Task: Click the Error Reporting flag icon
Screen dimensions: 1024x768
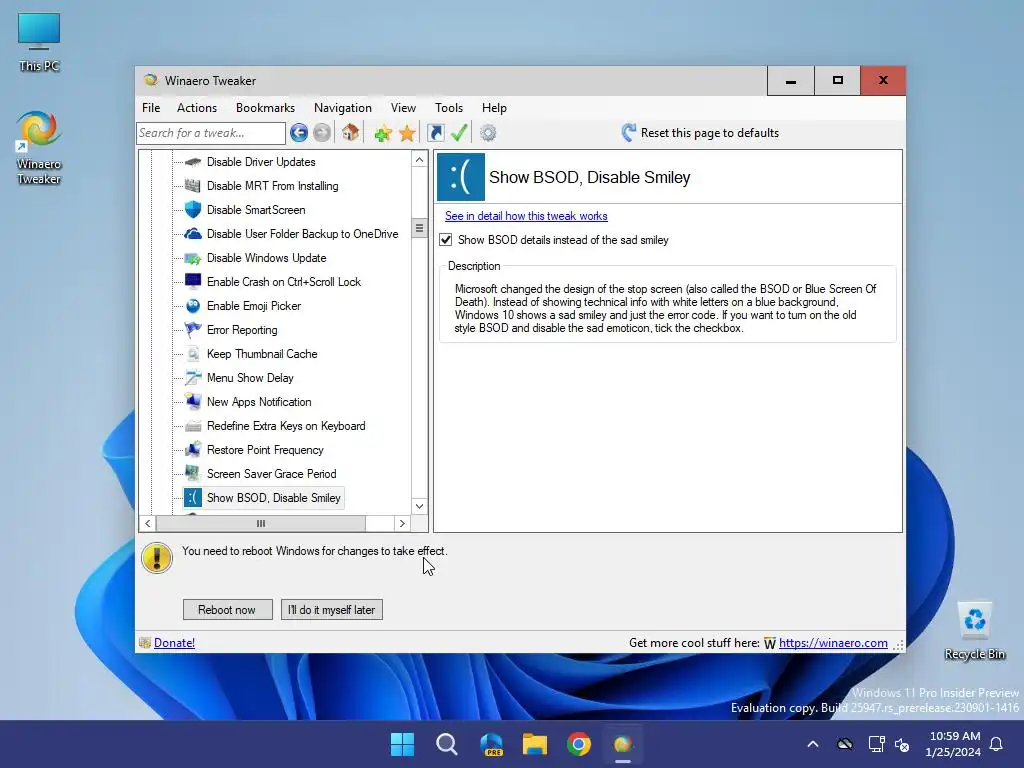Action: 193,330
